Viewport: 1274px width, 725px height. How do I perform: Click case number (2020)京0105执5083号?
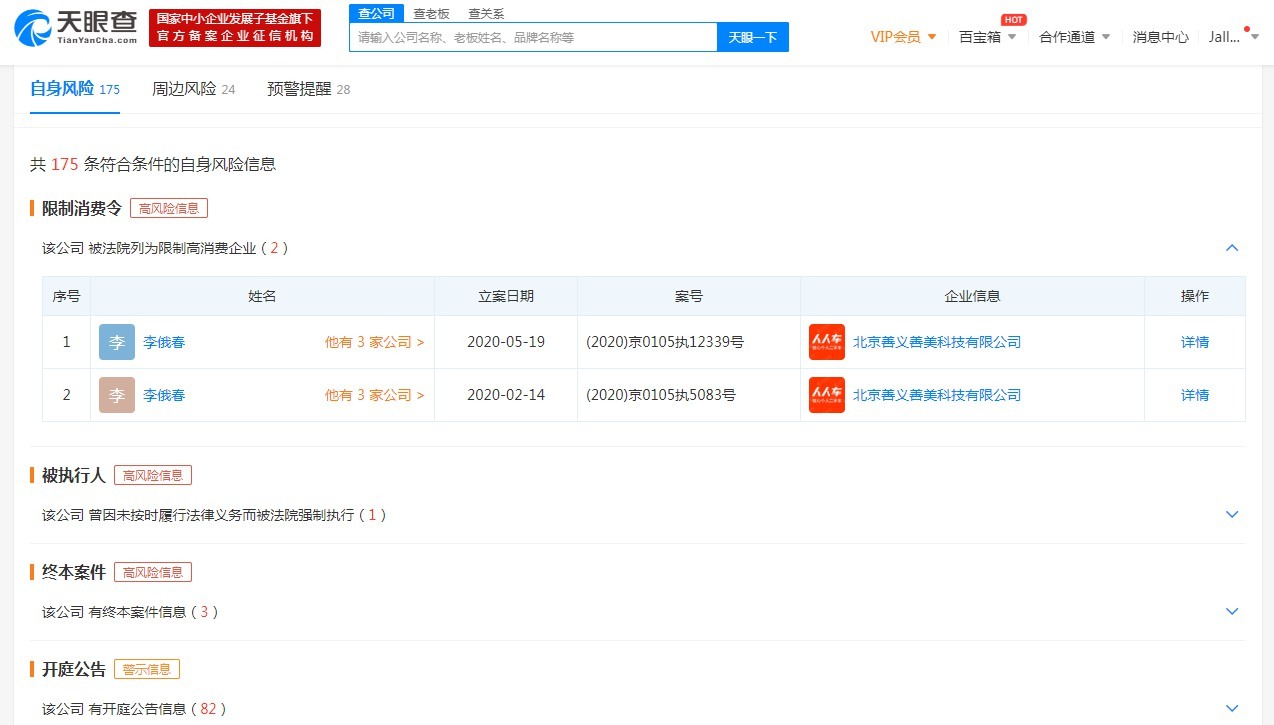click(x=661, y=395)
